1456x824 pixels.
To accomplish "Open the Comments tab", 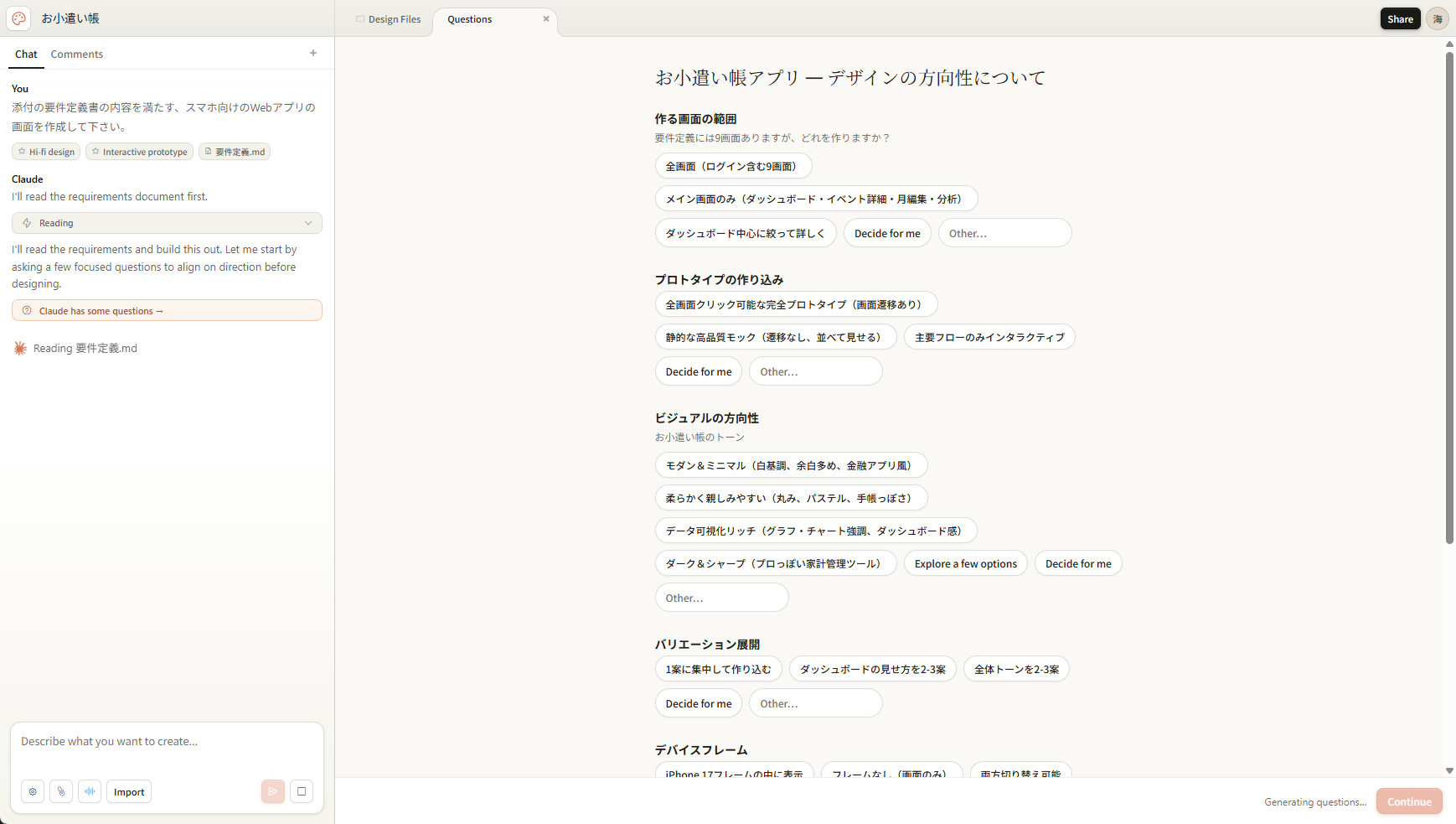I will click(x=77, y=54).
